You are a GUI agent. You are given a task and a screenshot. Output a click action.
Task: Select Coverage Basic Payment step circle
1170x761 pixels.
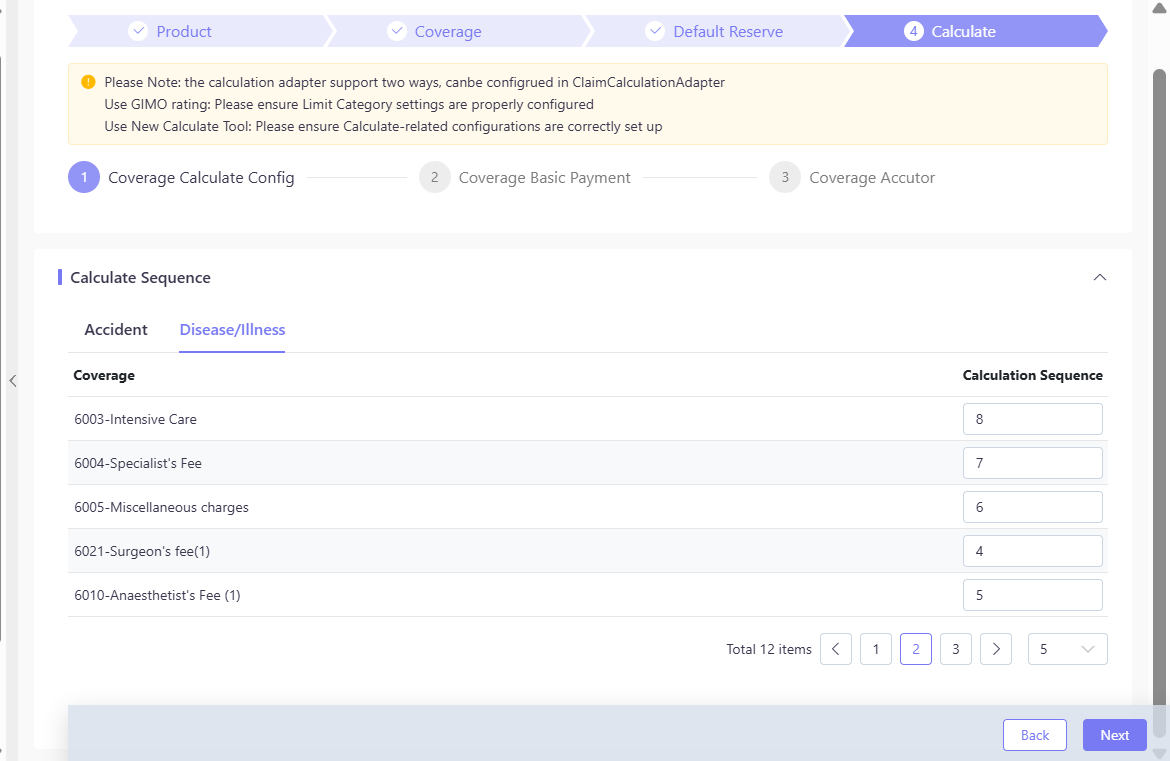[434, 178]
